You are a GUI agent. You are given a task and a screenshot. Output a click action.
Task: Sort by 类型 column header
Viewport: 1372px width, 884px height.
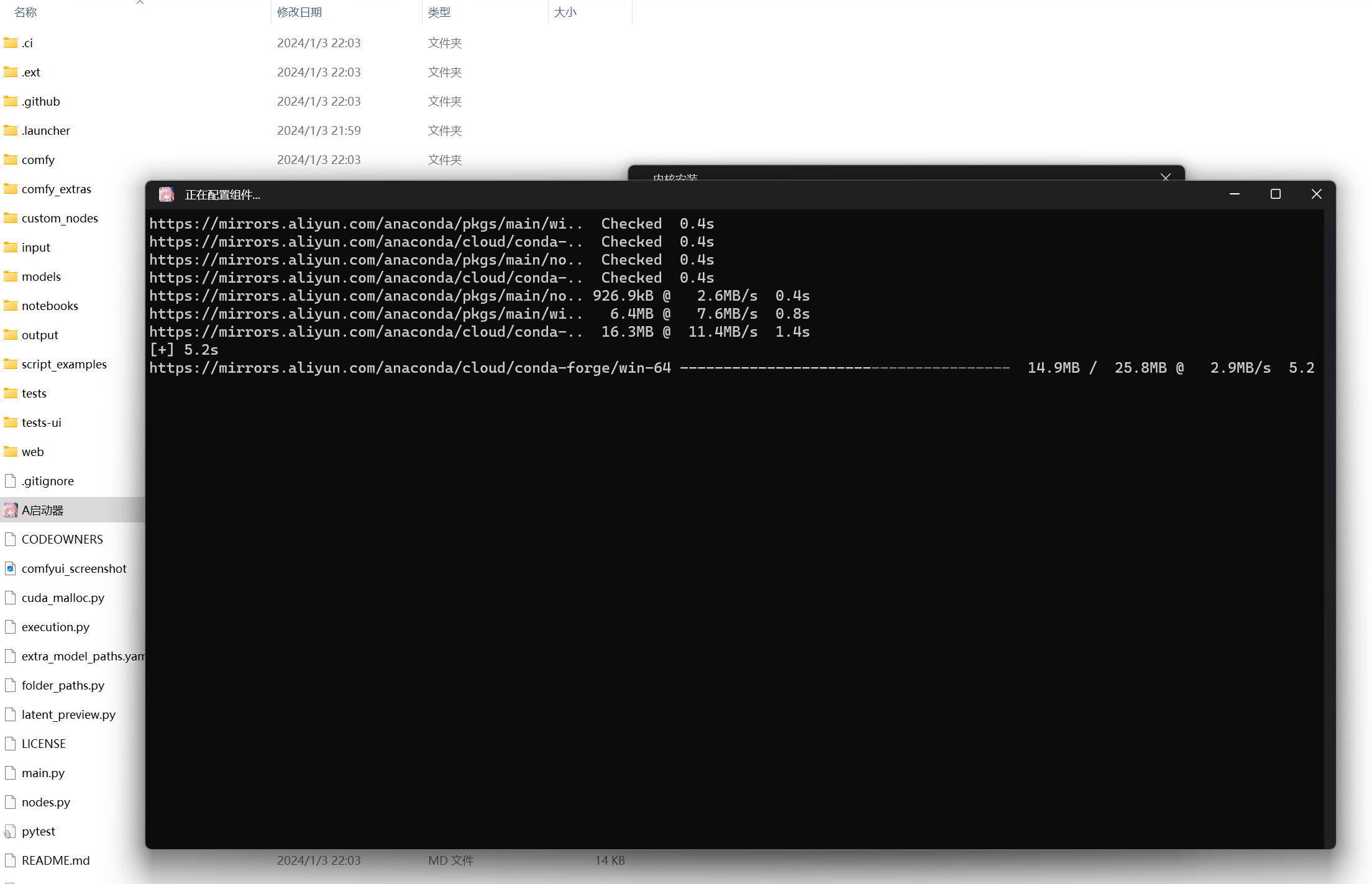point(439,12)
